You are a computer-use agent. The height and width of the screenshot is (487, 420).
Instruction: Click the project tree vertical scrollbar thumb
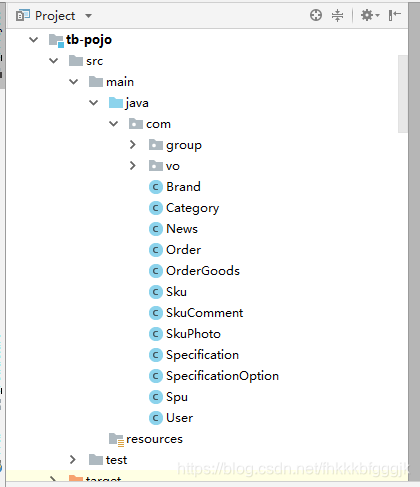[x=403, y=94]
